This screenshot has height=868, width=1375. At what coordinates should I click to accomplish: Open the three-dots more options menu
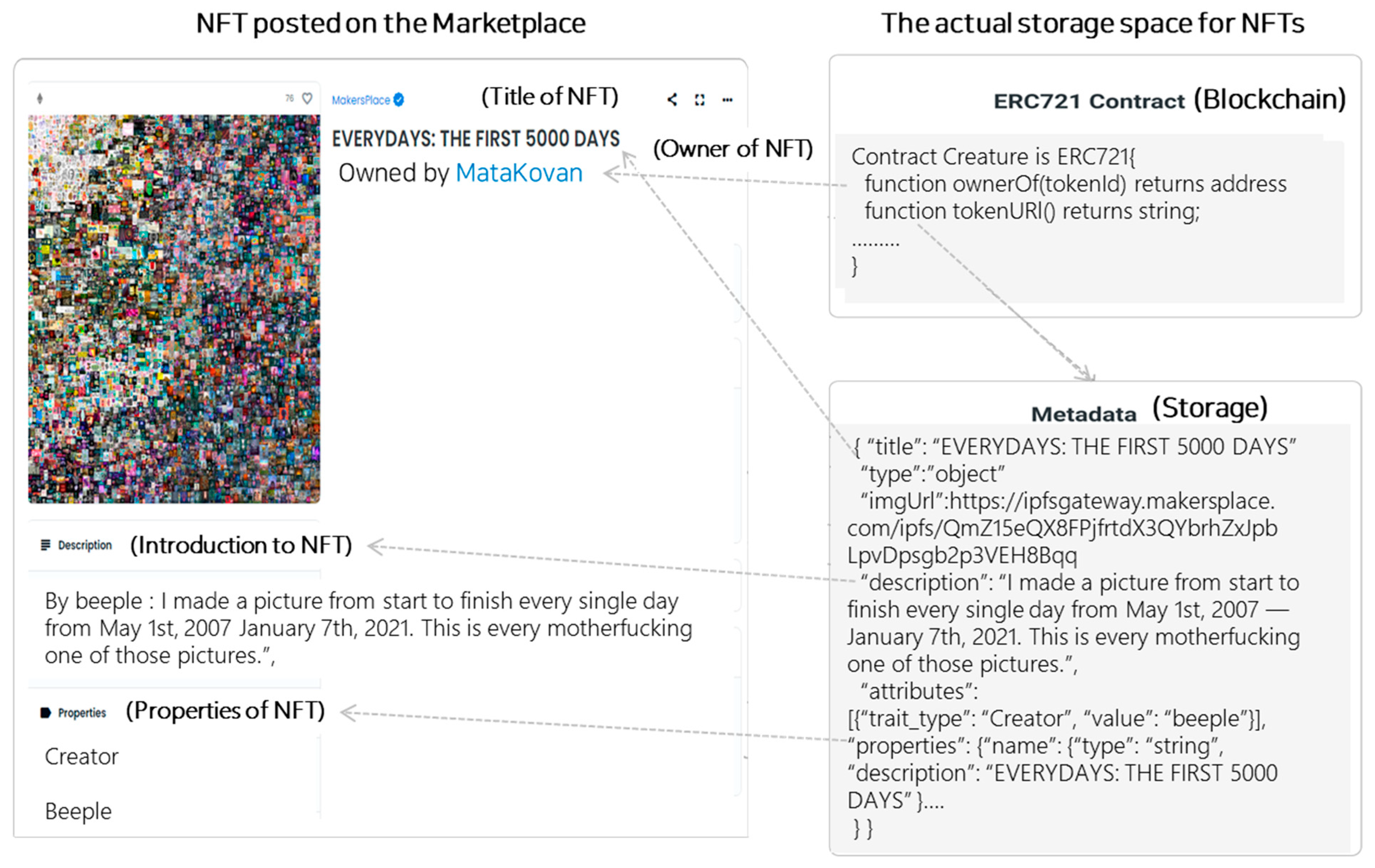click(727, 100)
